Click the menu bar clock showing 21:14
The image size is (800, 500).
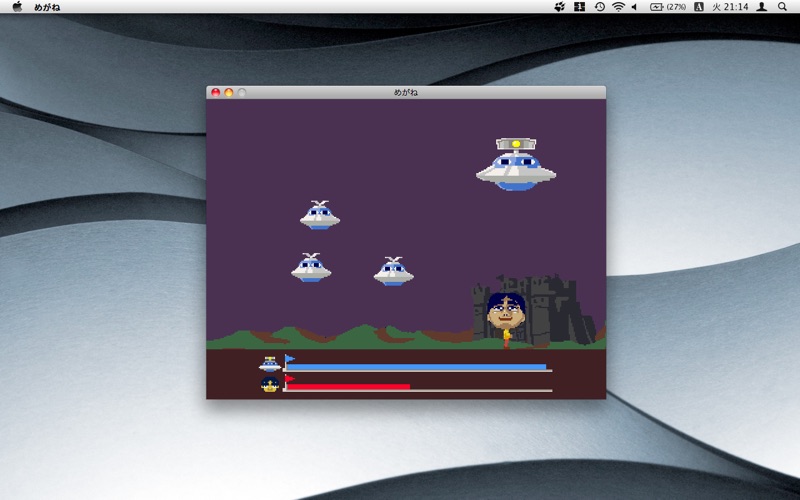[x=730, y=7]
